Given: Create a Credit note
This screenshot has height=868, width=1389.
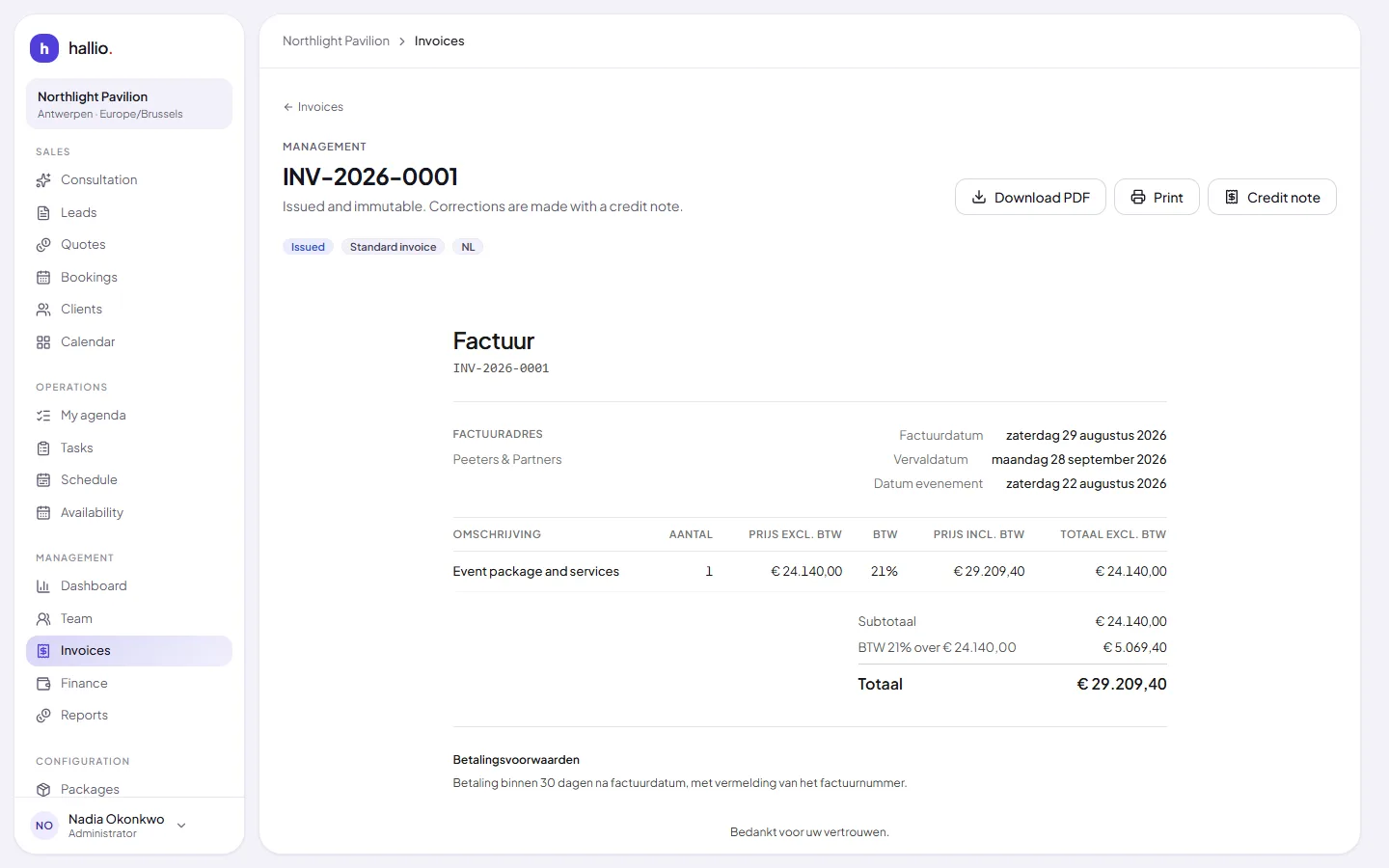Looking at the screenshot, I should 1271,197.
